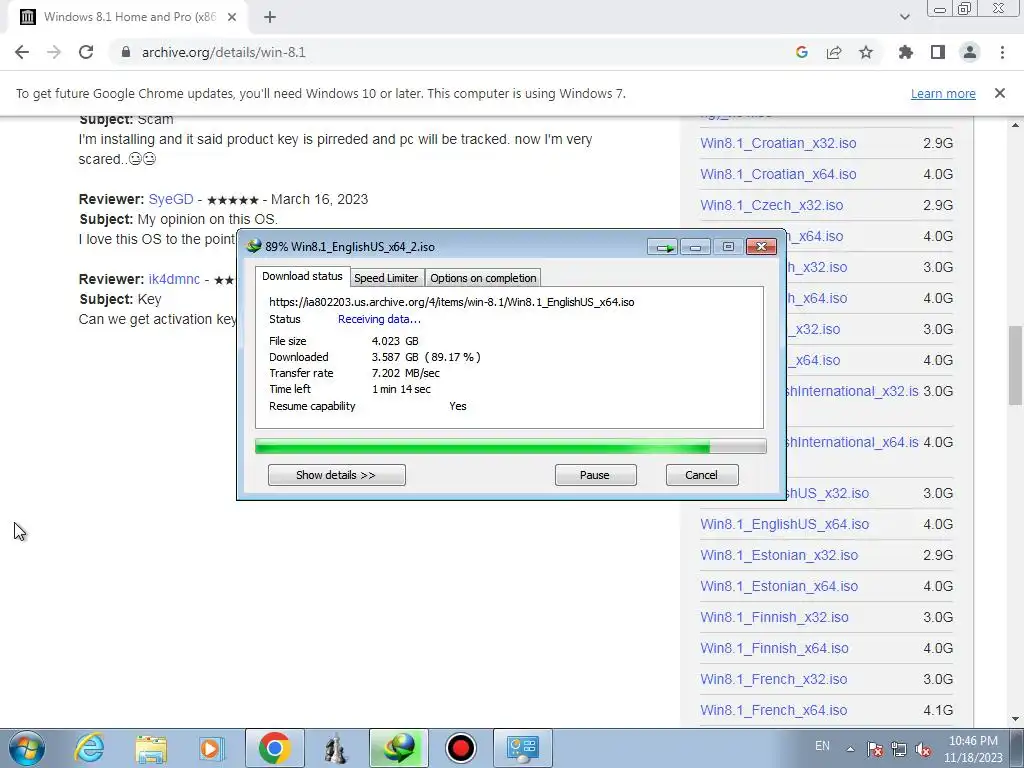This screenshot has width=1024, height=768.
Task: Open the chess game taskbar icon
Action: 336,748
